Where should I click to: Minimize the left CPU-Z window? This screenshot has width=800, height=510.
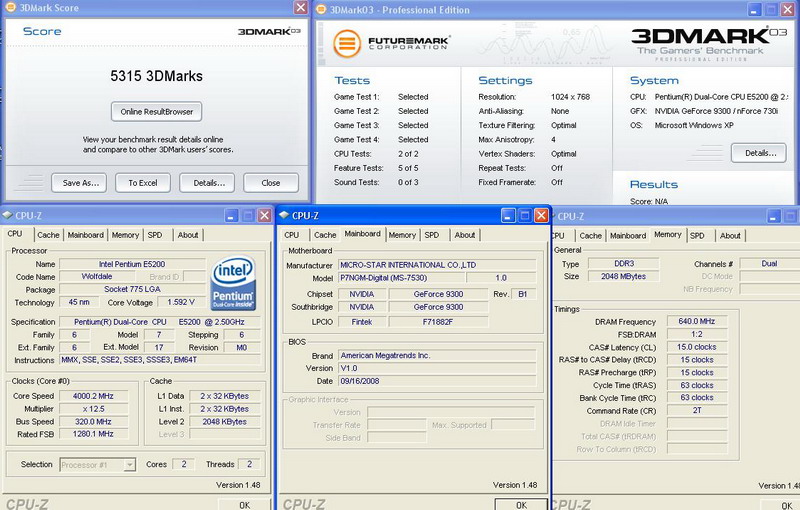[x=232, y=216]
